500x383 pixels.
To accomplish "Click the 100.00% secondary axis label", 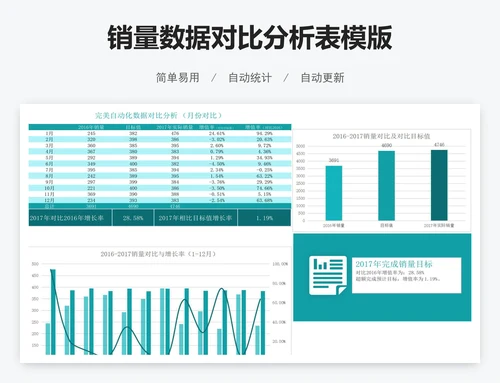I will (x=280, y=264).
